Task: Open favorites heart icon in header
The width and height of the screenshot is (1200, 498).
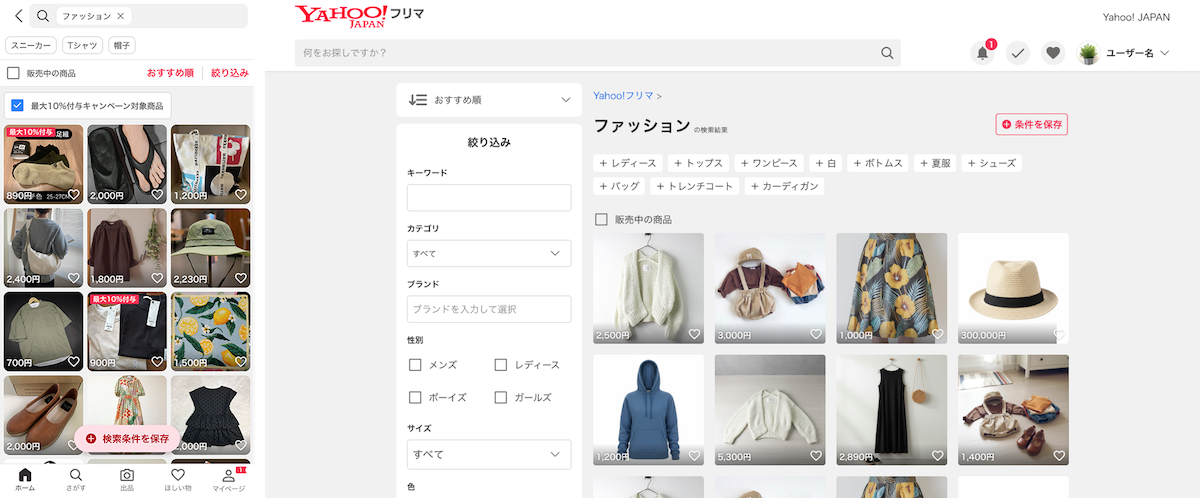Action: pyautogui.click(x=1052, y=53)
